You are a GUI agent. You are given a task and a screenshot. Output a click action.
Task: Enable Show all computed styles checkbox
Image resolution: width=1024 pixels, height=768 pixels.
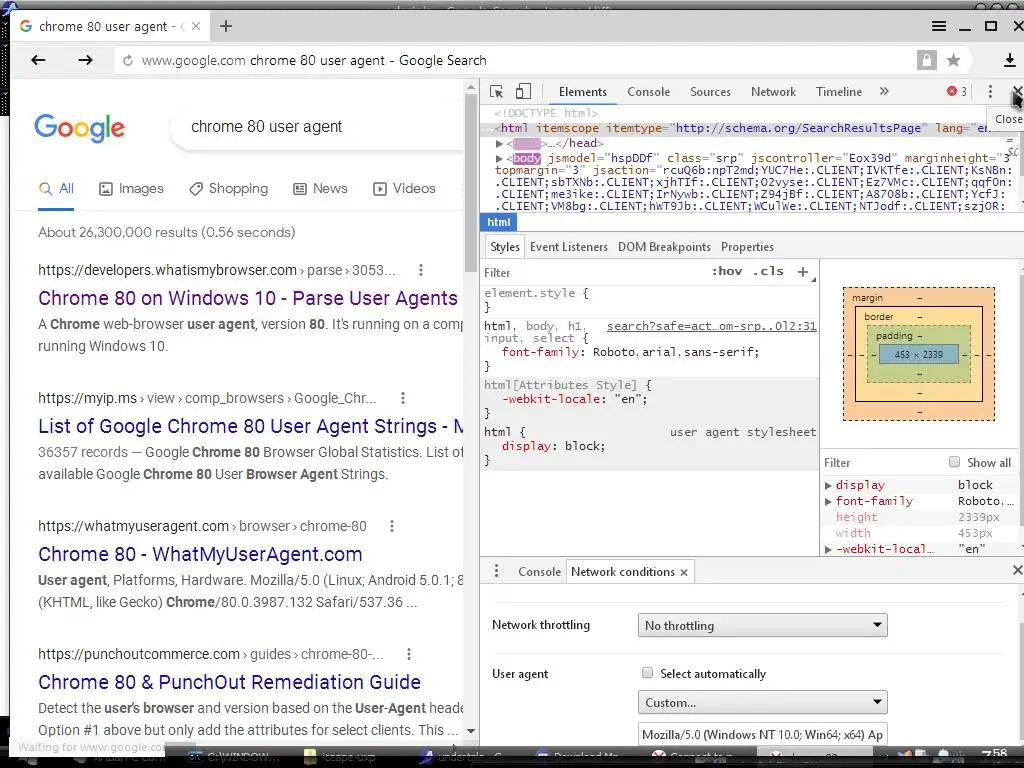coord(954,462)
